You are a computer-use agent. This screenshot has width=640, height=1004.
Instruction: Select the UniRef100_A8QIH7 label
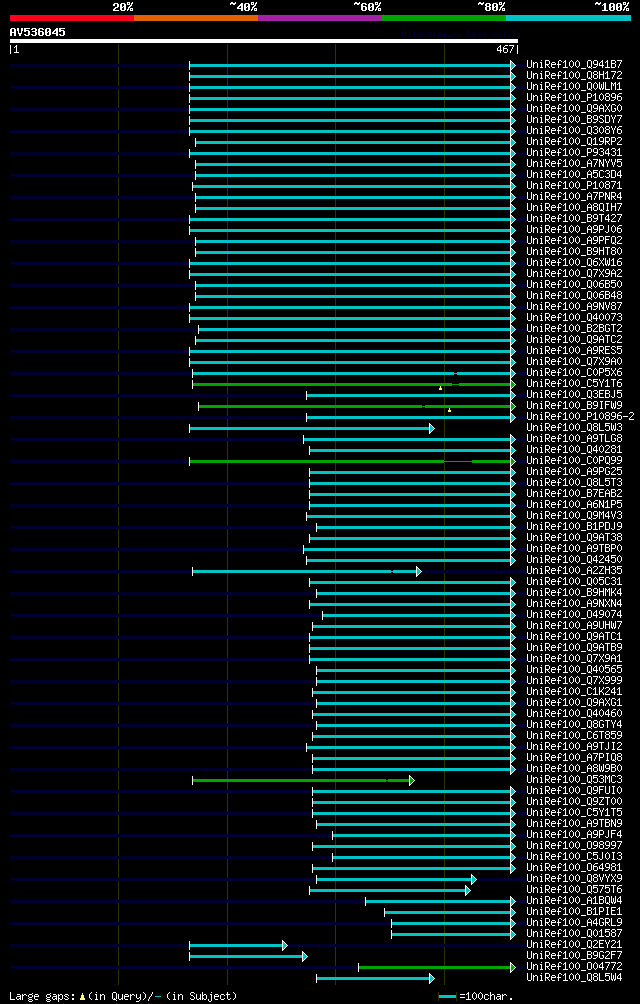click(x=574, y=207)
